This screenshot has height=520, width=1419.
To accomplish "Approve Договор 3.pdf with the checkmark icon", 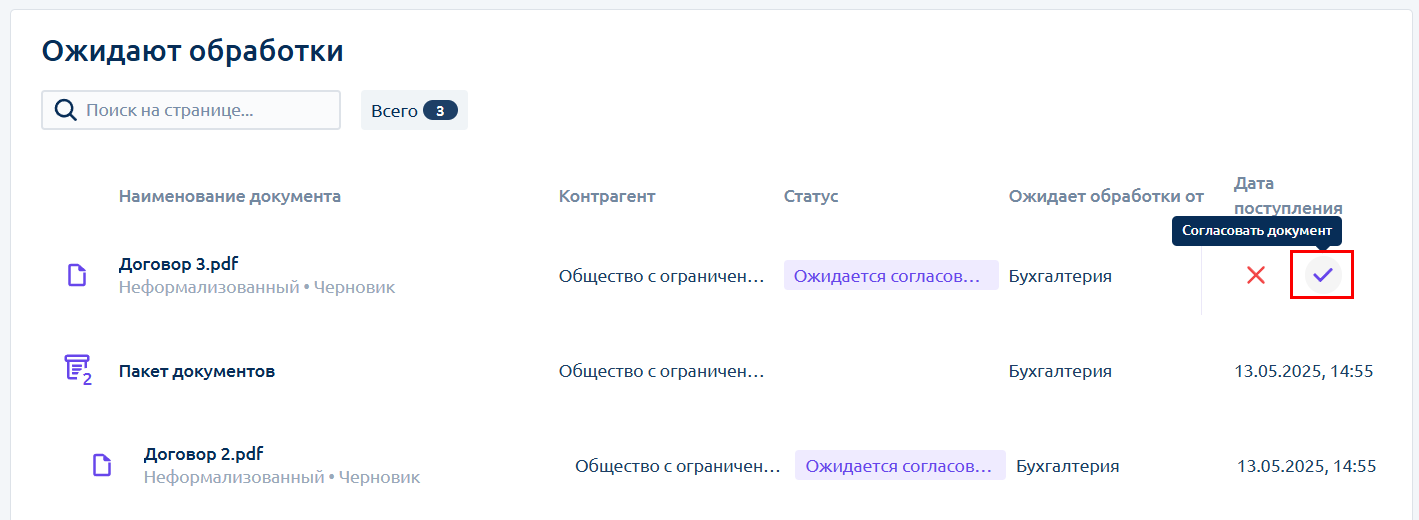I will (1323, 275).
